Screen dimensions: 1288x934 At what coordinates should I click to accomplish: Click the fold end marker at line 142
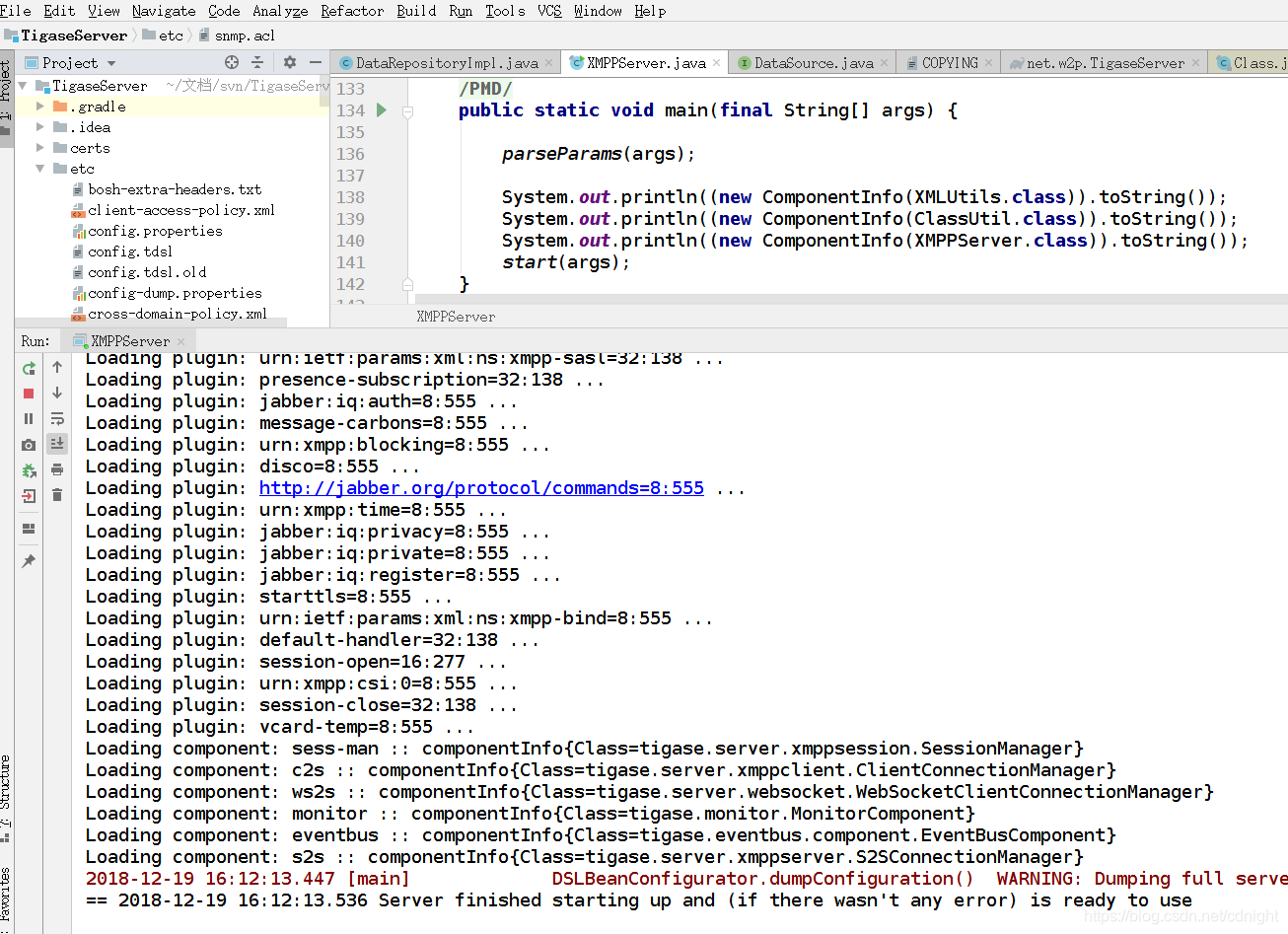(407, 284)
